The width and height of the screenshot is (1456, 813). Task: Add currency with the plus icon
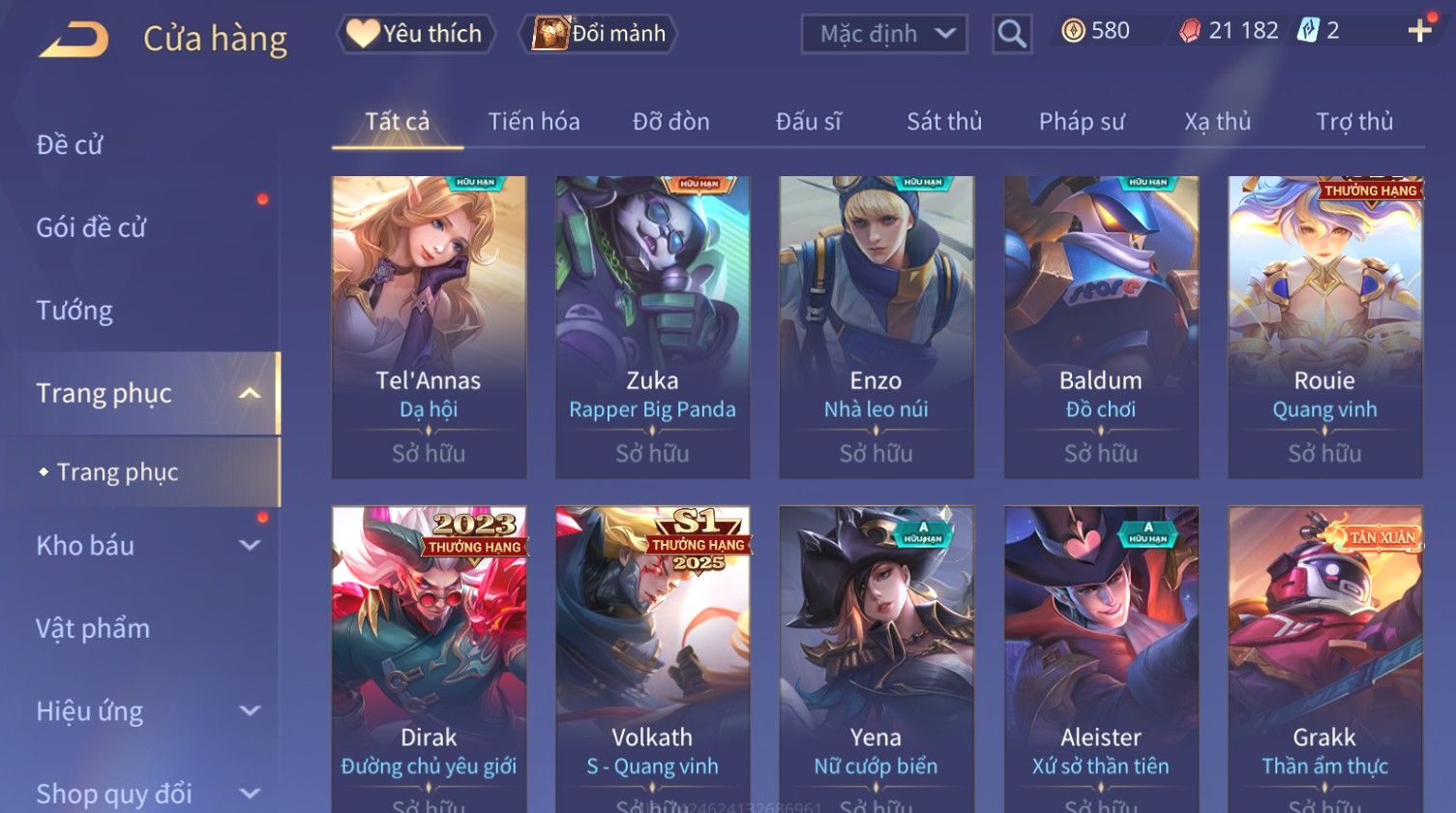pyautogui.click(x=1419, y=32)
